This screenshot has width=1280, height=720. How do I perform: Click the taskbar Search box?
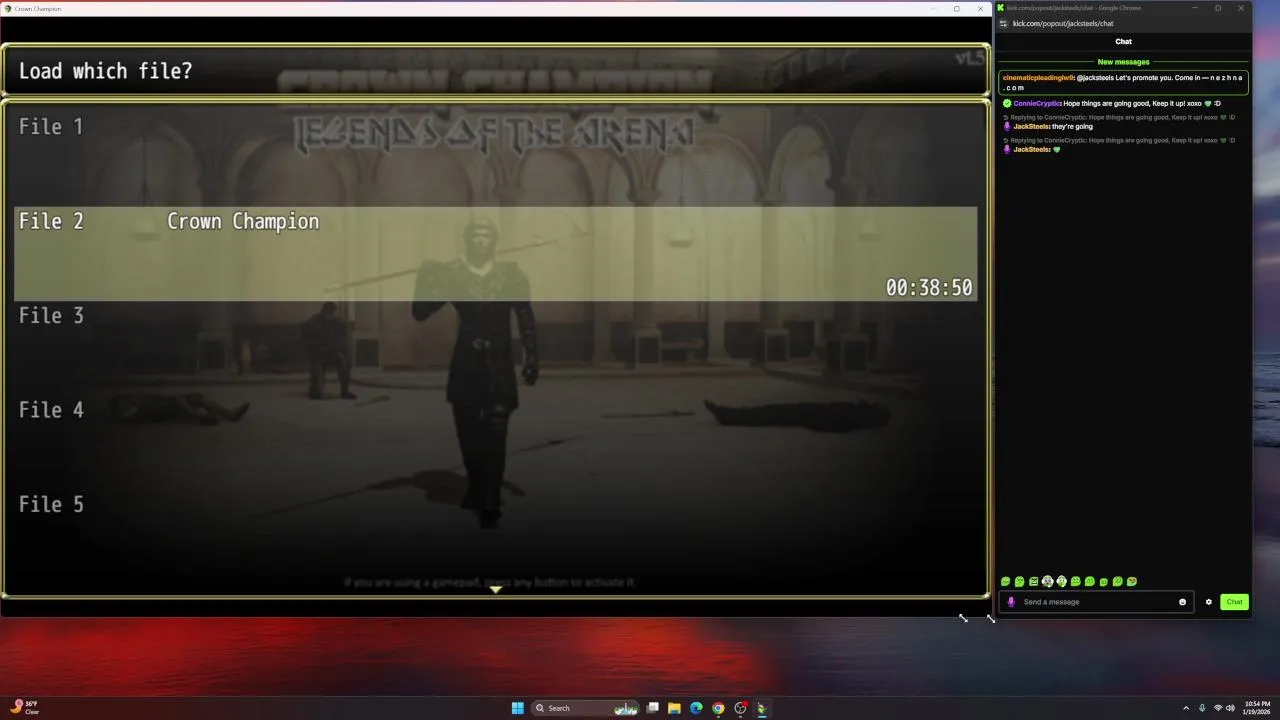585,708
